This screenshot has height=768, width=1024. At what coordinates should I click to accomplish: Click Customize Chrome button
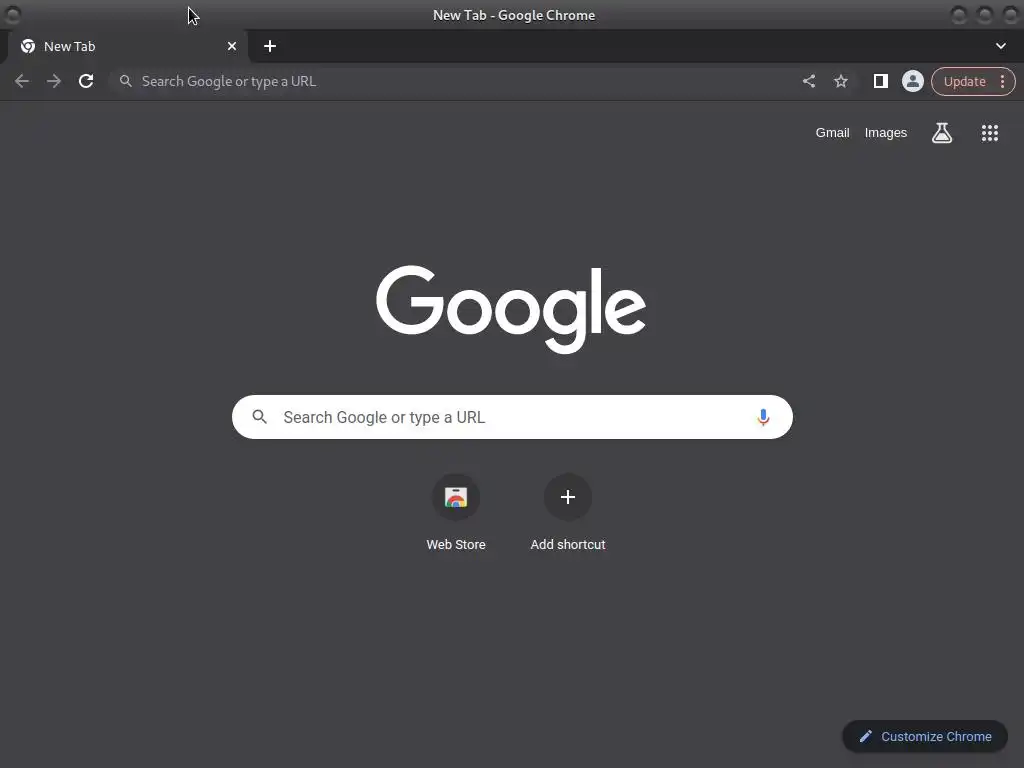pos(925,736)
